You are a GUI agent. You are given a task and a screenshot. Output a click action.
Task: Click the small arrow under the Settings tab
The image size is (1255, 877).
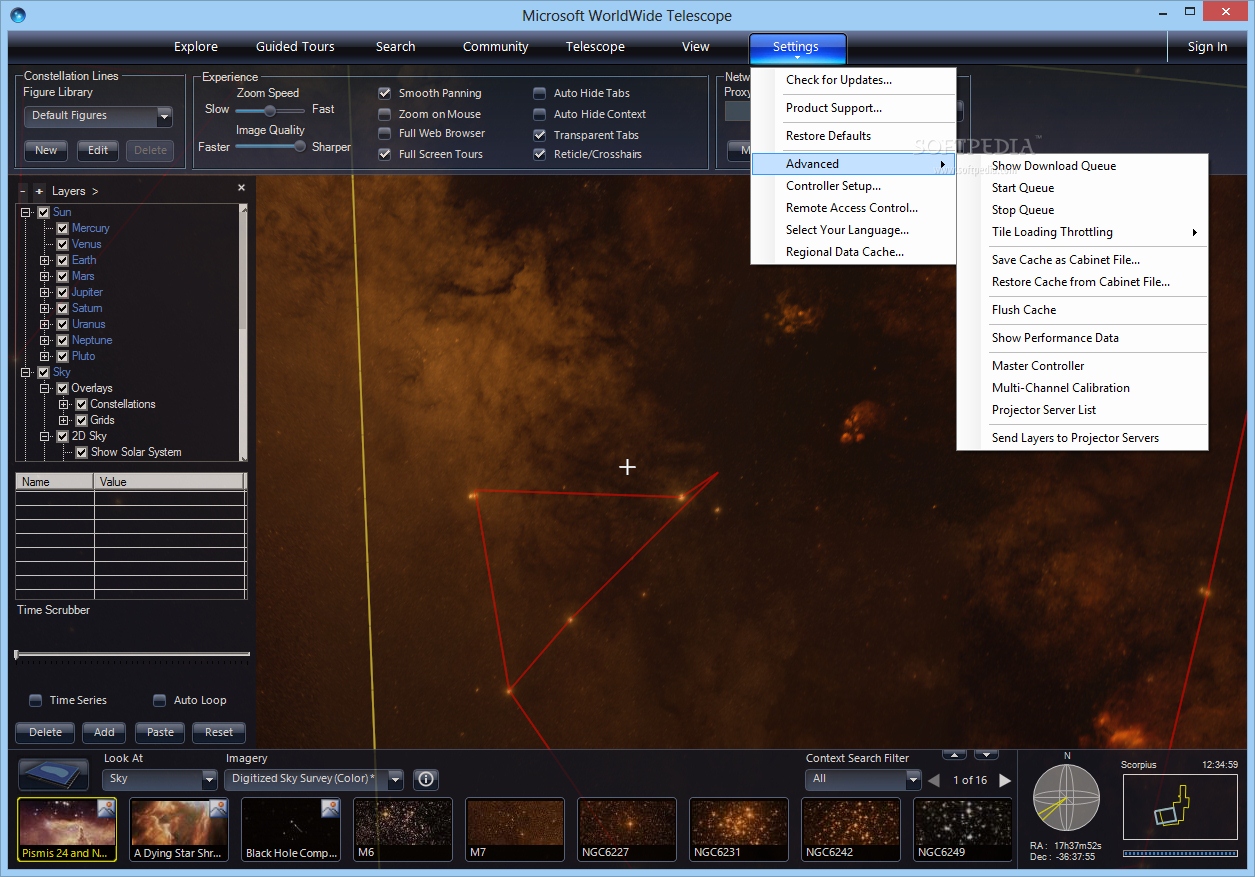[x=797, y=60]
